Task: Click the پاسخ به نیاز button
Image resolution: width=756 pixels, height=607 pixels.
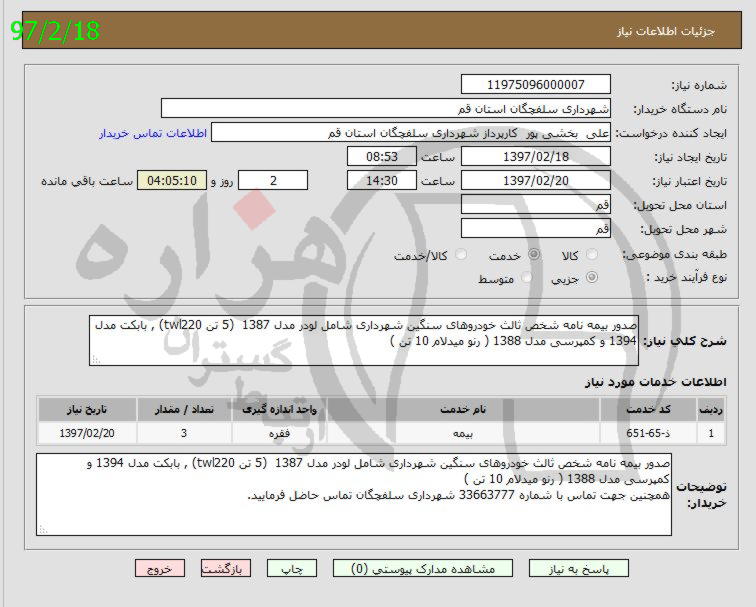Action: [x=579, y=568]
